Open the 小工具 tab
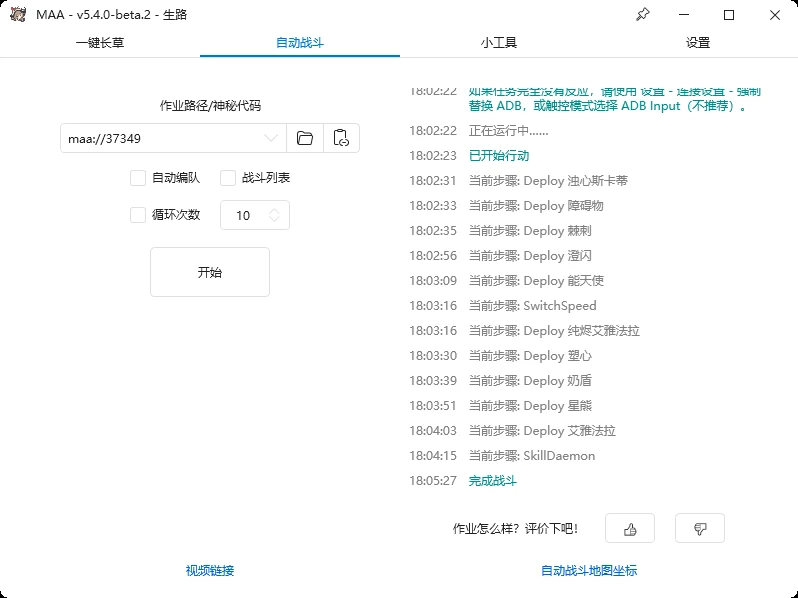 tap(498, 43)
